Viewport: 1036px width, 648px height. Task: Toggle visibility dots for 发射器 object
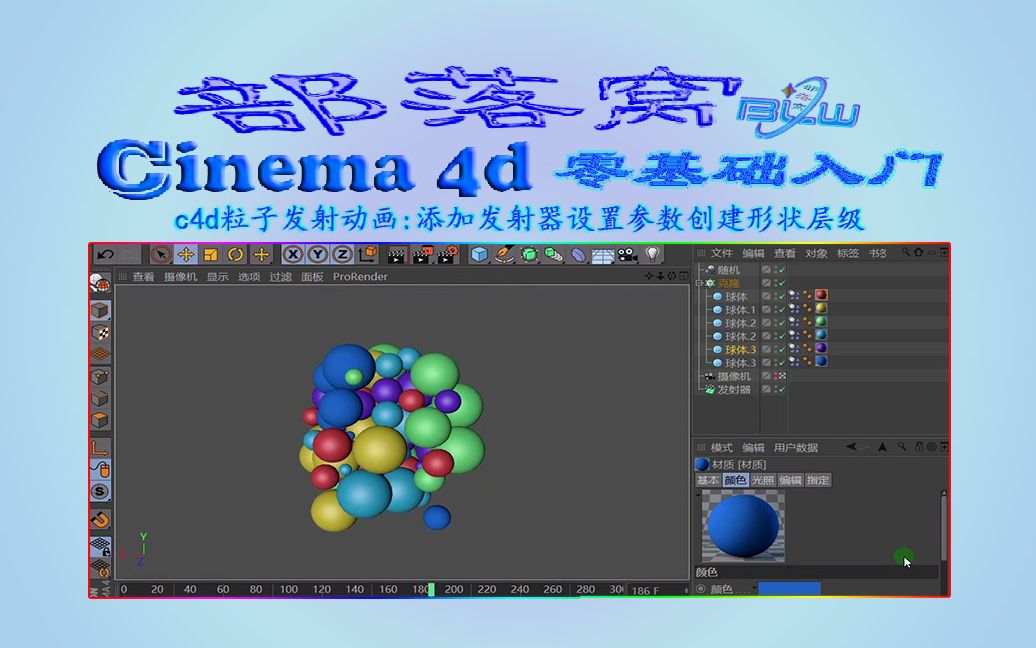coord(774,389)
